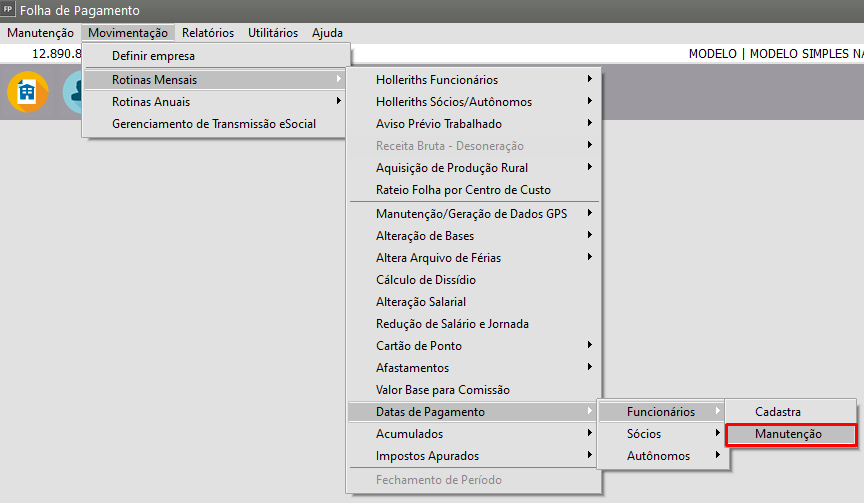
Task: Click the company building toolbar icon
Action: pyautogui.click(x=27, y=92)
